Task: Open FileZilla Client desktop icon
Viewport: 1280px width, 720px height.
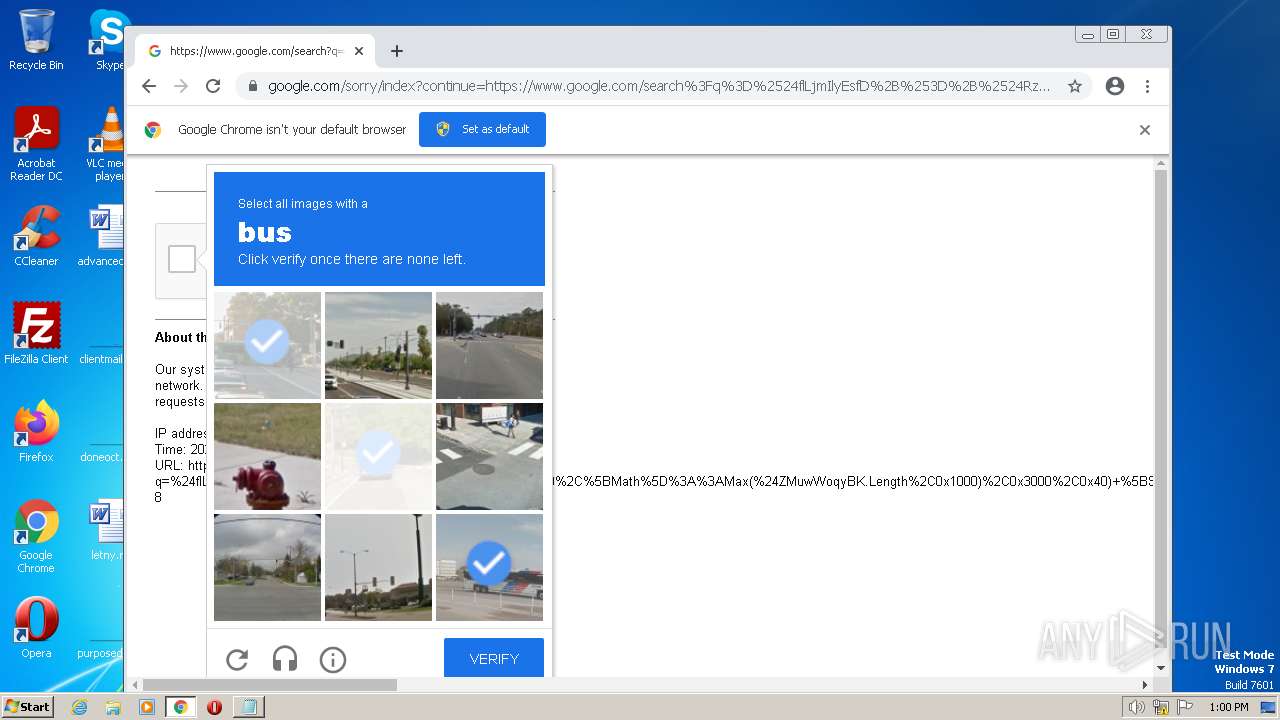Action: pyautogui.click(x=36, y=333)
